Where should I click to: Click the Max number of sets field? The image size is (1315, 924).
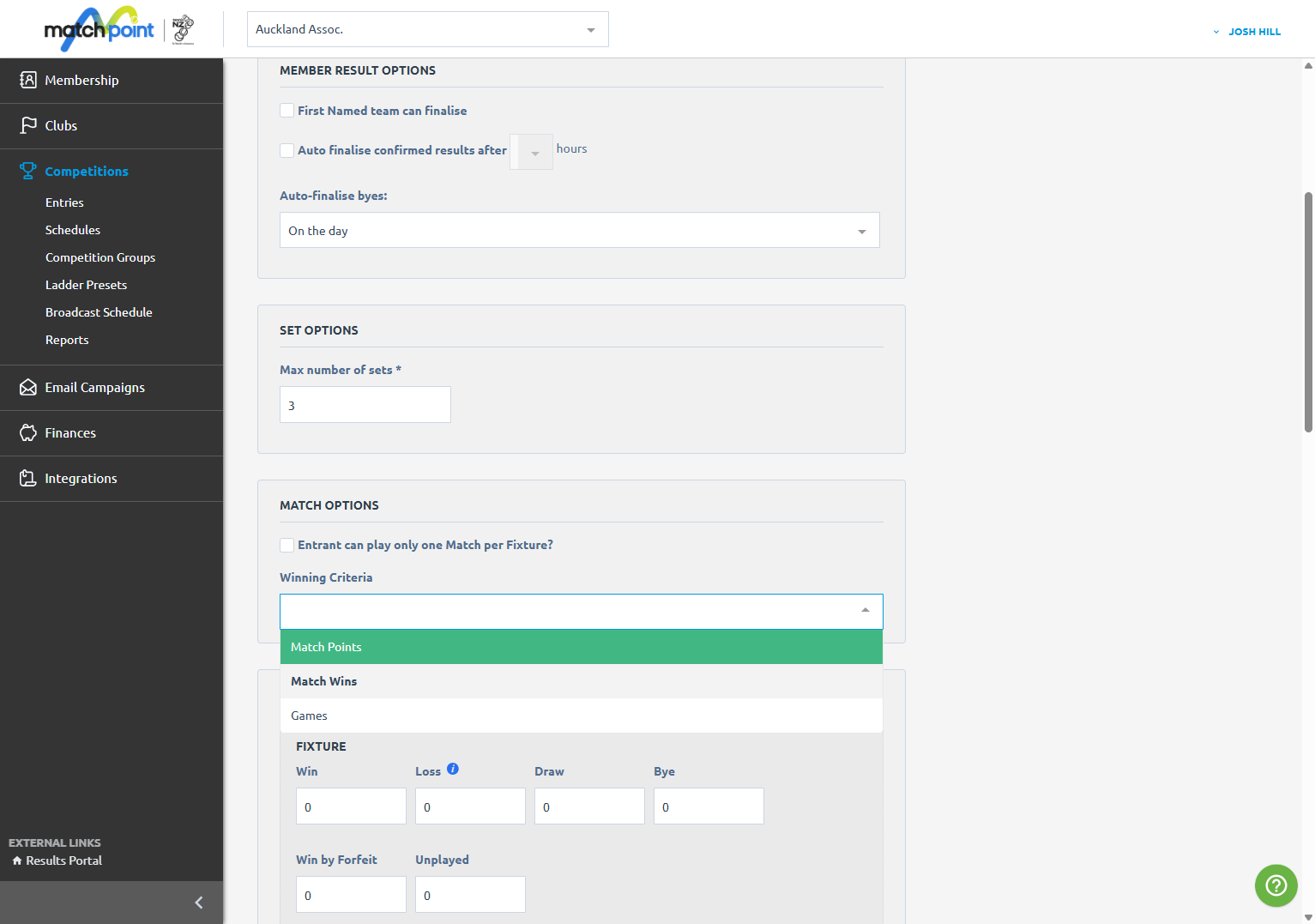pyautogui.click(x=365, y=404)
